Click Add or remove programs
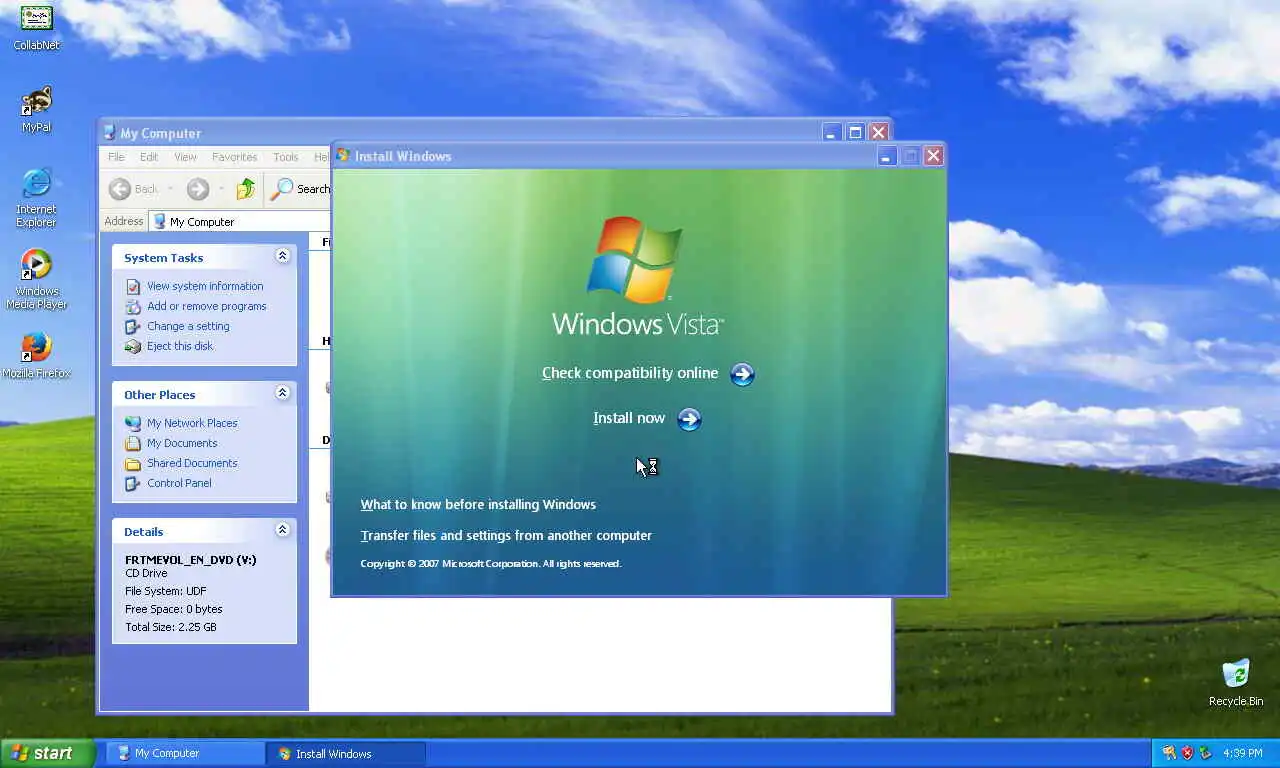This screenshot has width=1280, height=768. [207, 306]
